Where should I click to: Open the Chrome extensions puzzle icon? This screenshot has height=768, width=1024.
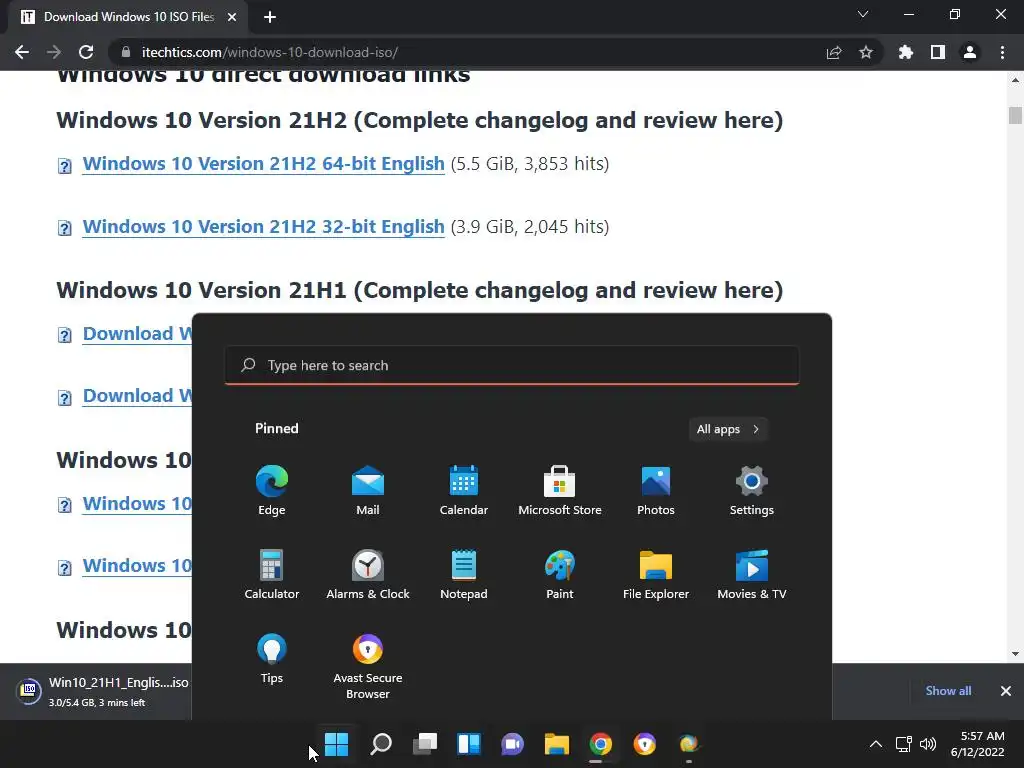point(905,52)
